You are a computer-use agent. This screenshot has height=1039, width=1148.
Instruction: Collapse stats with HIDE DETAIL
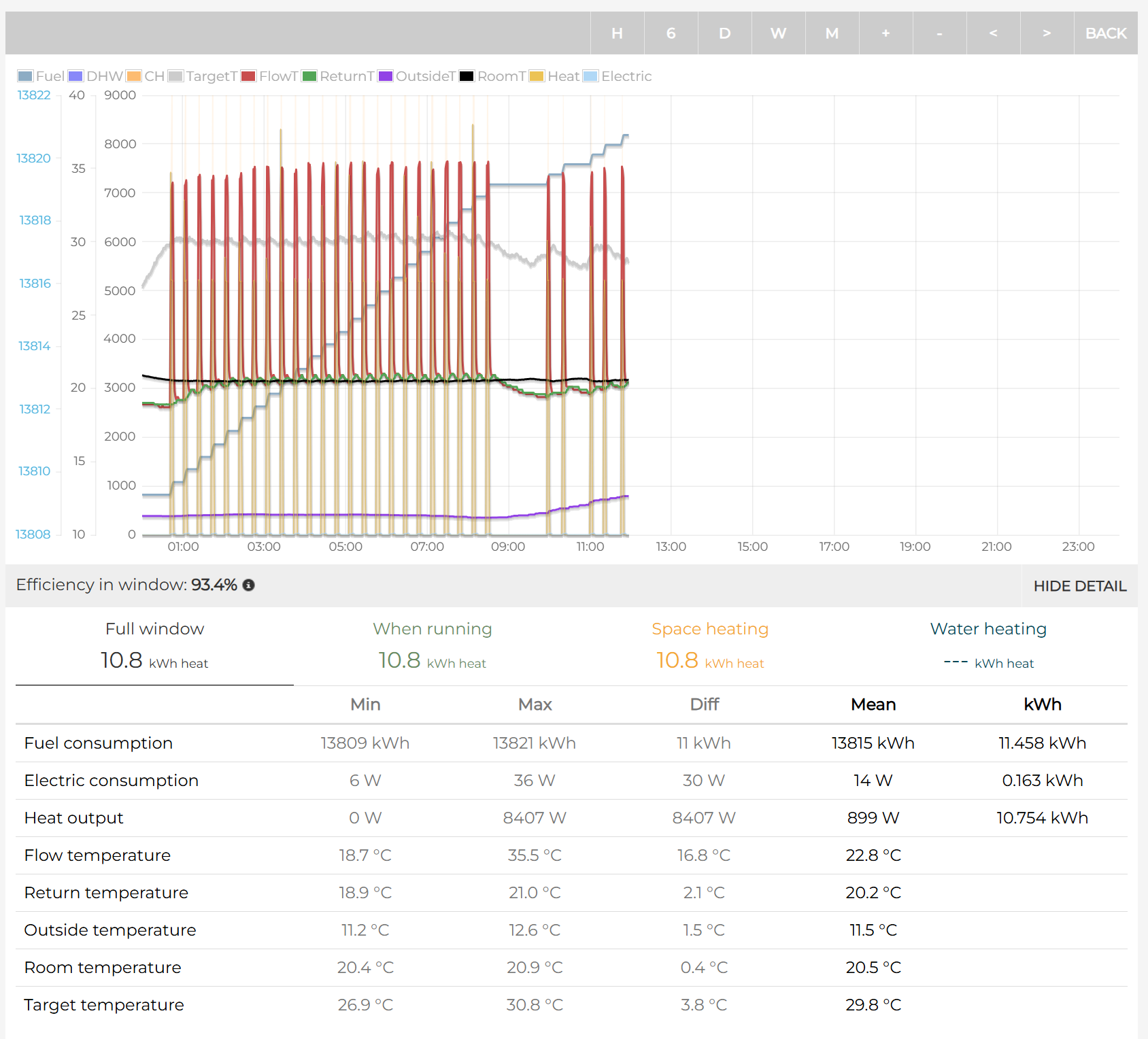(x=1079, y=586)
